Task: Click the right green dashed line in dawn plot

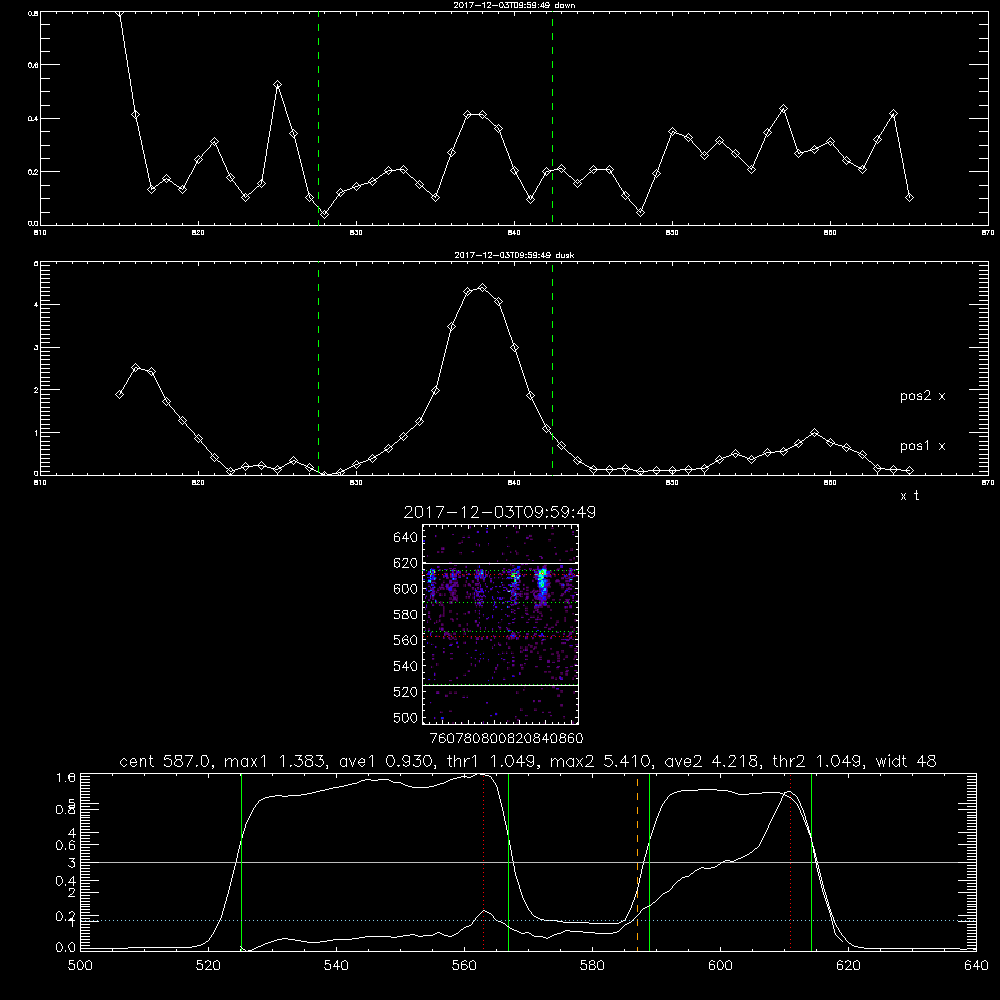Action: 552,118
